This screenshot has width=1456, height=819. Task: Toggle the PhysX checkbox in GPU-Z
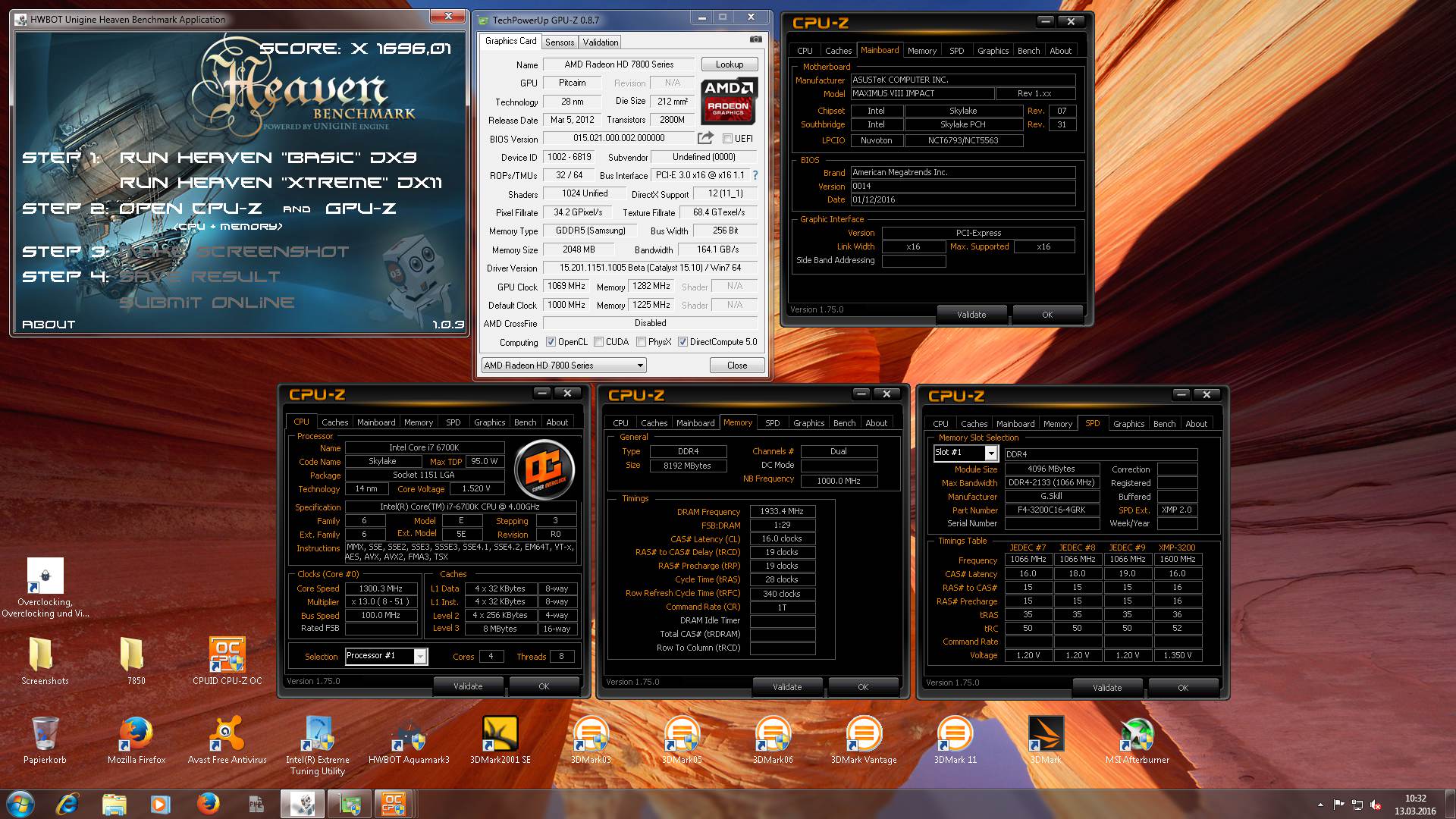pyautogui.click(x=641, y=342)
